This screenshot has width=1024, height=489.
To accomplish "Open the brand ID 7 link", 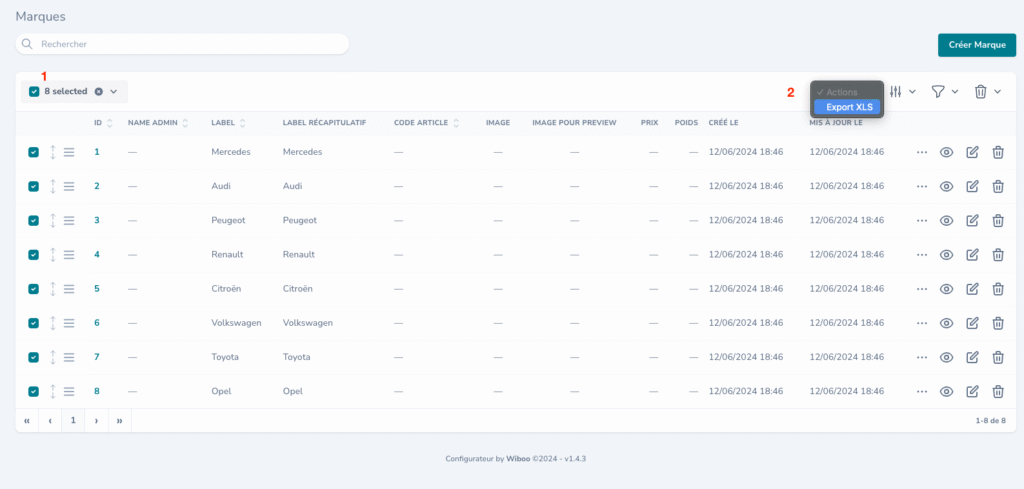I will point(97,357).
